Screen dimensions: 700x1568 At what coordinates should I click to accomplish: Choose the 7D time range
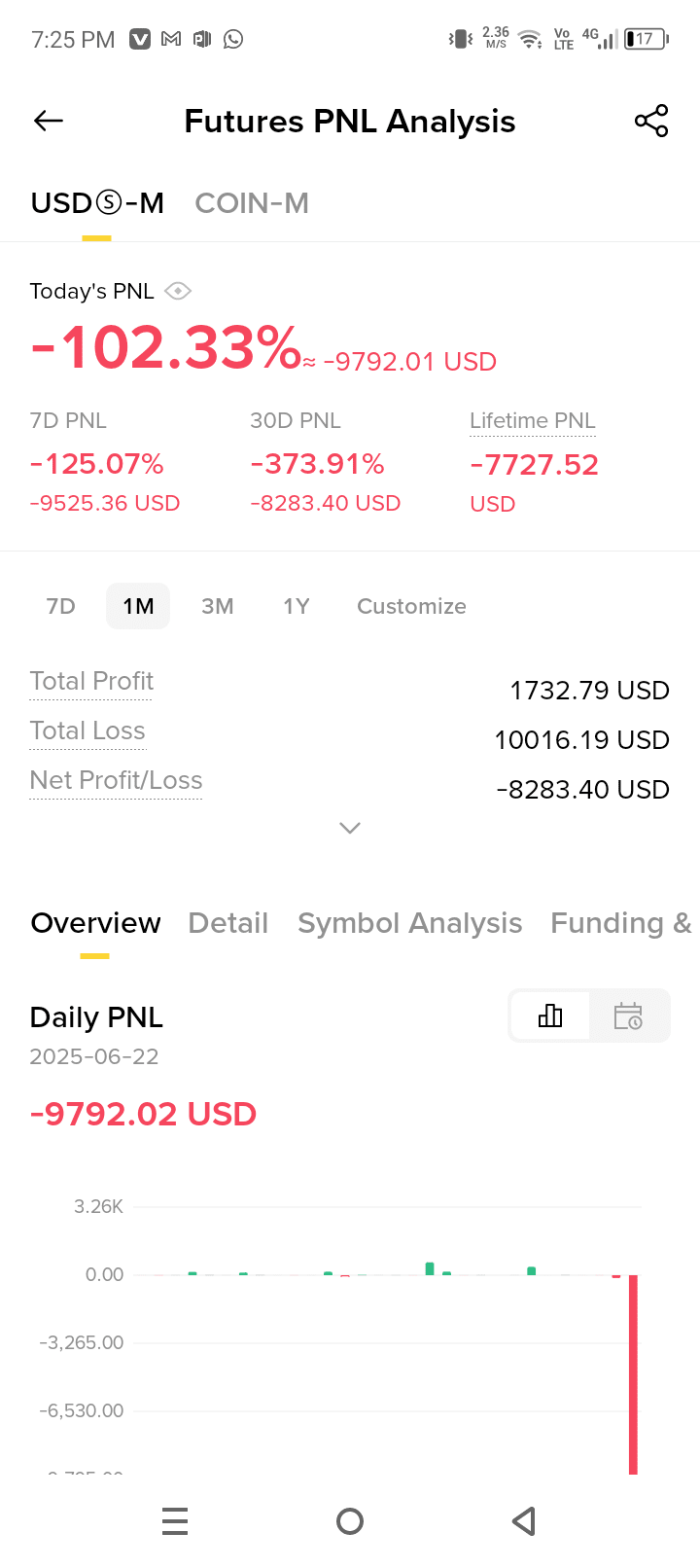point(60,606)
